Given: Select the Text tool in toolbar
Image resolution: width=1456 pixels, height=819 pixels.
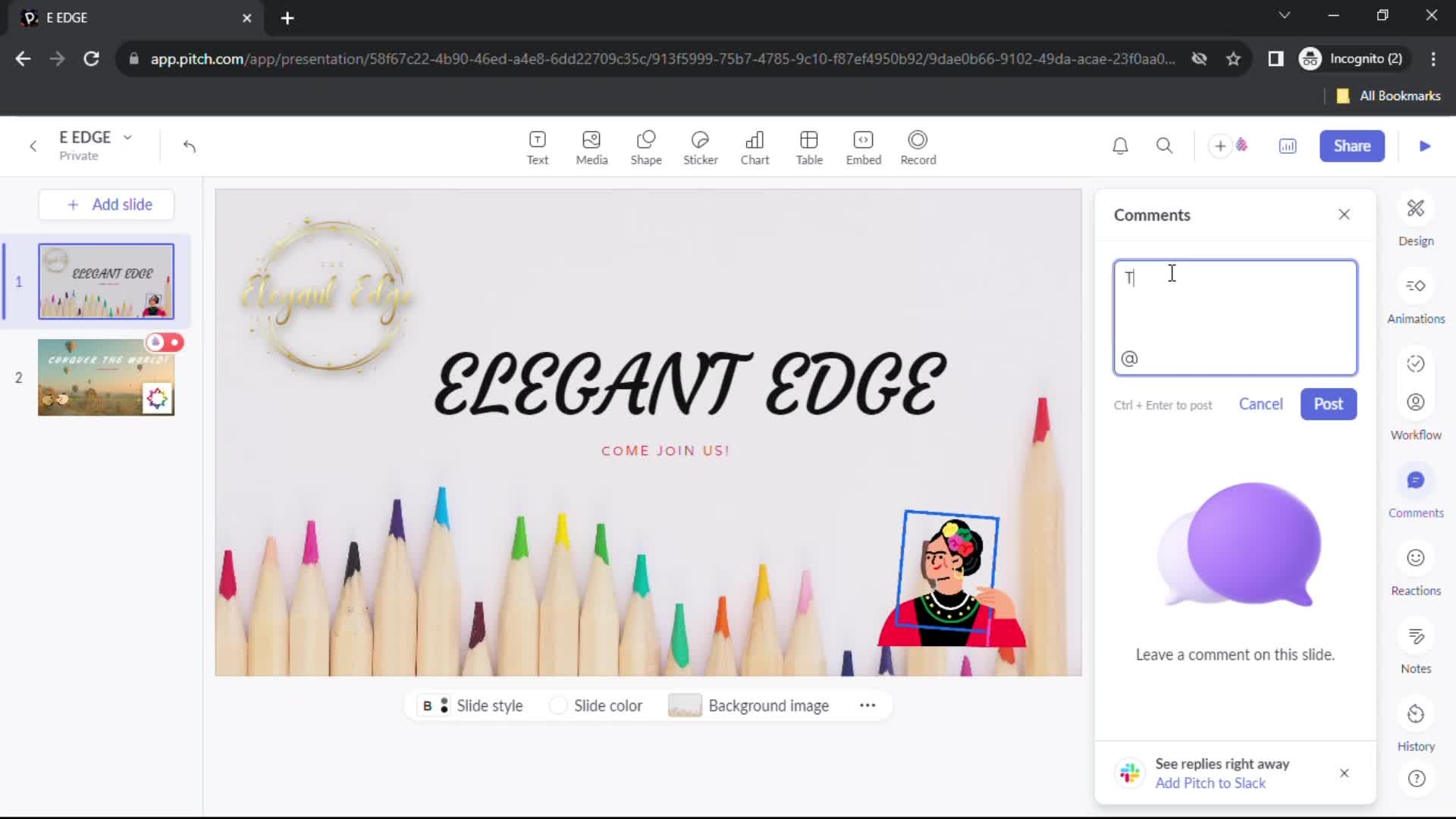Looking at the screenshot, I should (537, 147).
